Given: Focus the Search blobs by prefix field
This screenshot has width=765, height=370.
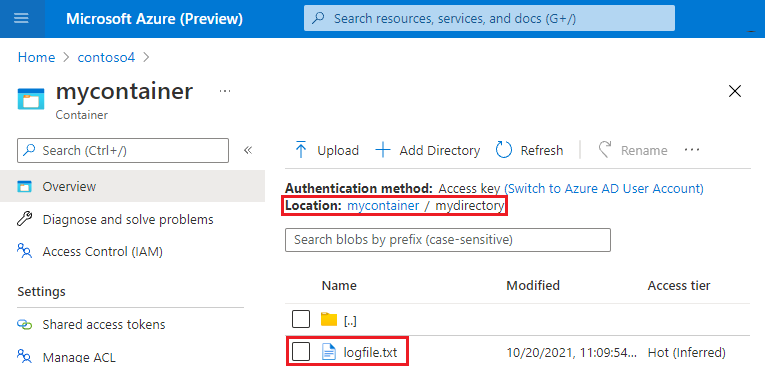Looking at the screenshot, I should pyautogui.click(x=448, y=240).
